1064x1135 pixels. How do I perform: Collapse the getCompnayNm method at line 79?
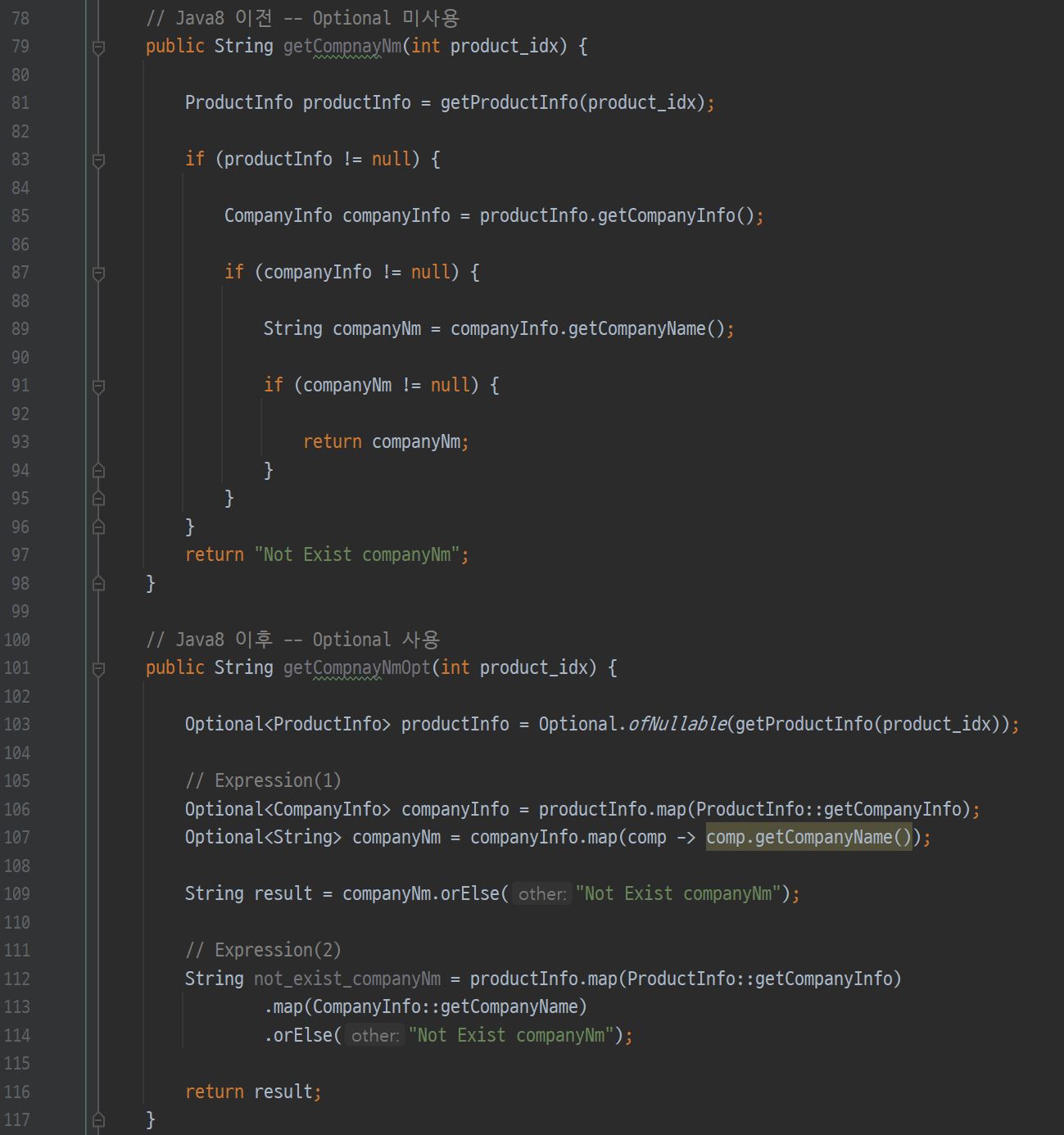(x=98, y=47)
